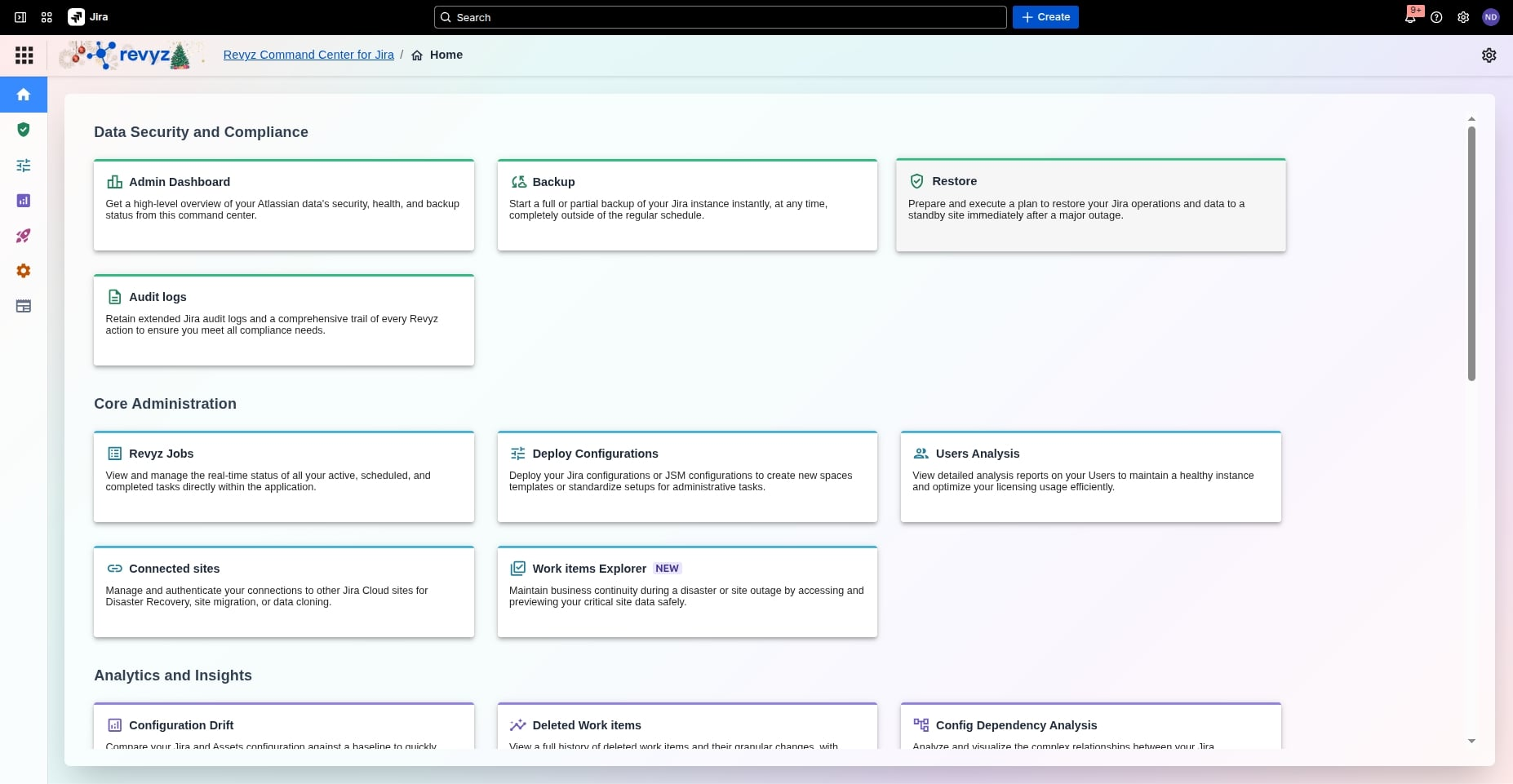1513x784 pixels.
Task: Open the user profile avatar menu
Action: pos(1490,17)
